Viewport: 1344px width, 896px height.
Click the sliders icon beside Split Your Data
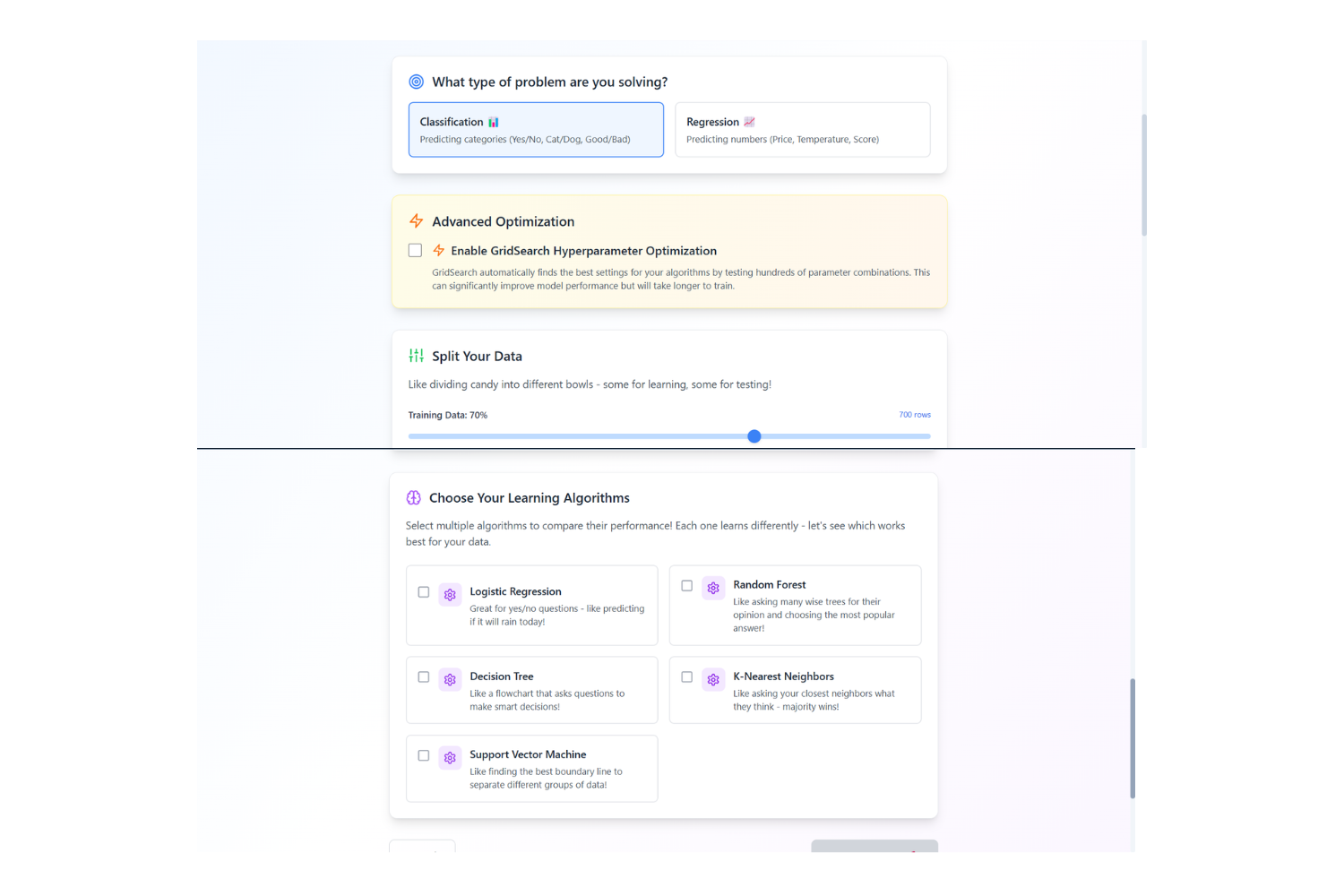pos(417,356)
